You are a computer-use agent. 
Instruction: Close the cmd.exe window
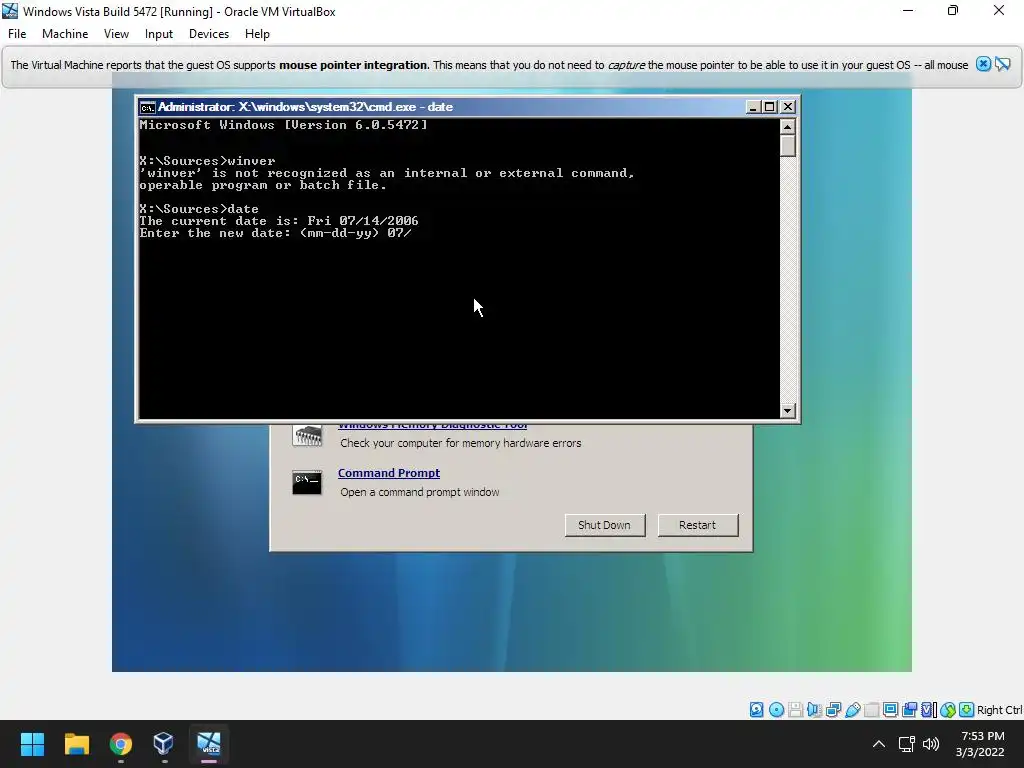[788, 107]
